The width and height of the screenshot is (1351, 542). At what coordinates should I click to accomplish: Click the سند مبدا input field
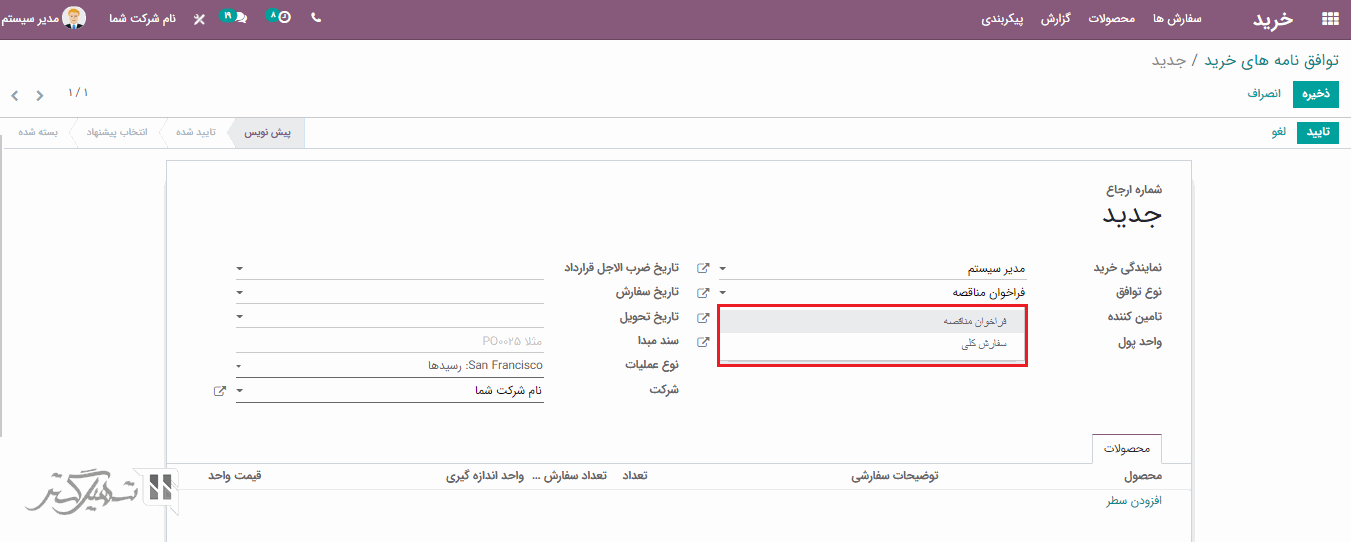(x=390, y=341)
